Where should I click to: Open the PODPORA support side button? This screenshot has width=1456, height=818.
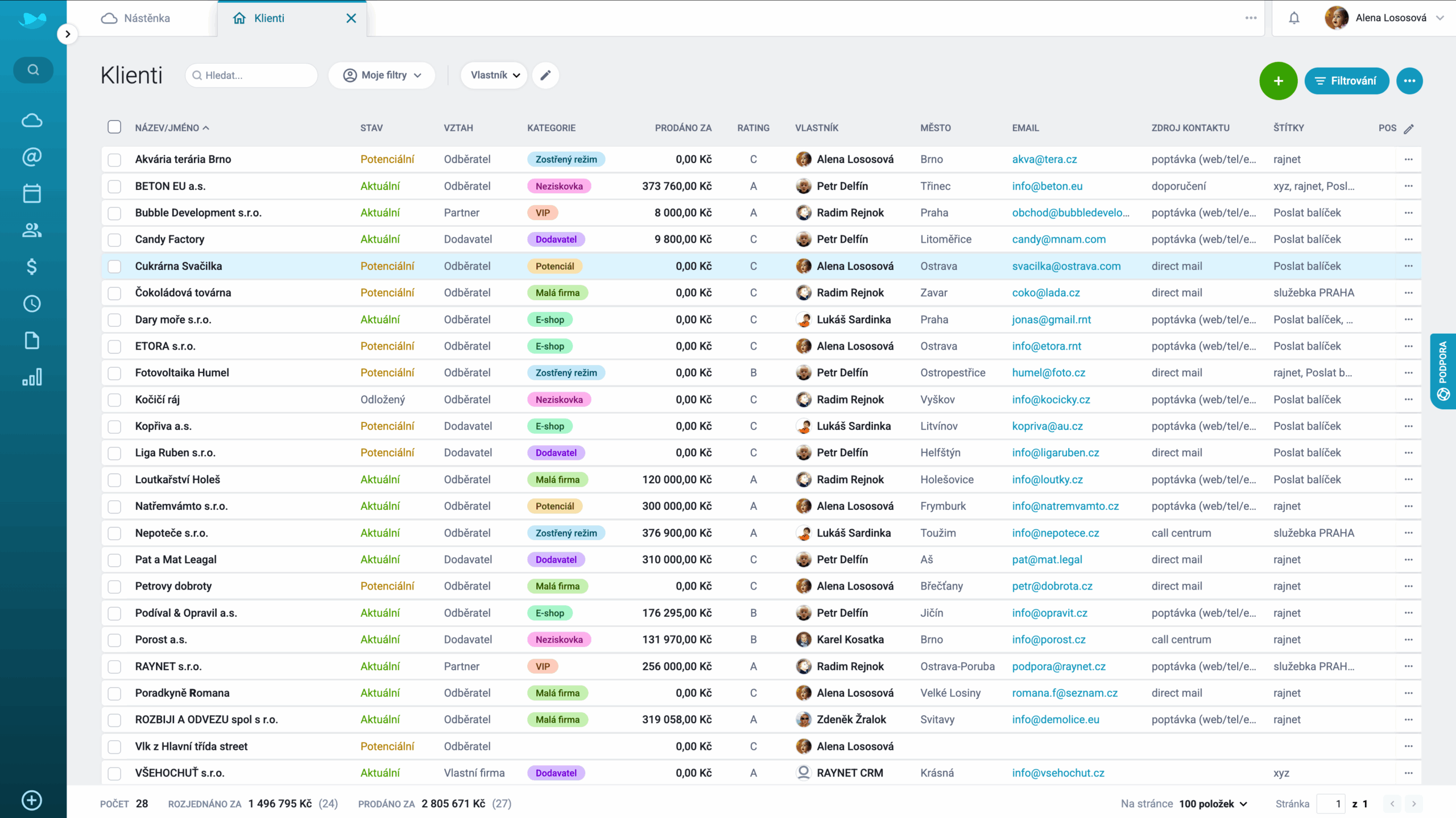point(1443,371)
